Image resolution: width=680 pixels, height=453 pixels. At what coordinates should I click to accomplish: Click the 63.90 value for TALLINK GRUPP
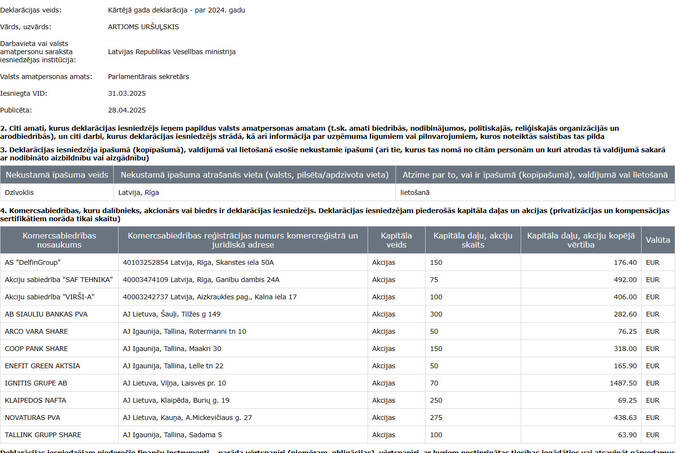(627, 435)
